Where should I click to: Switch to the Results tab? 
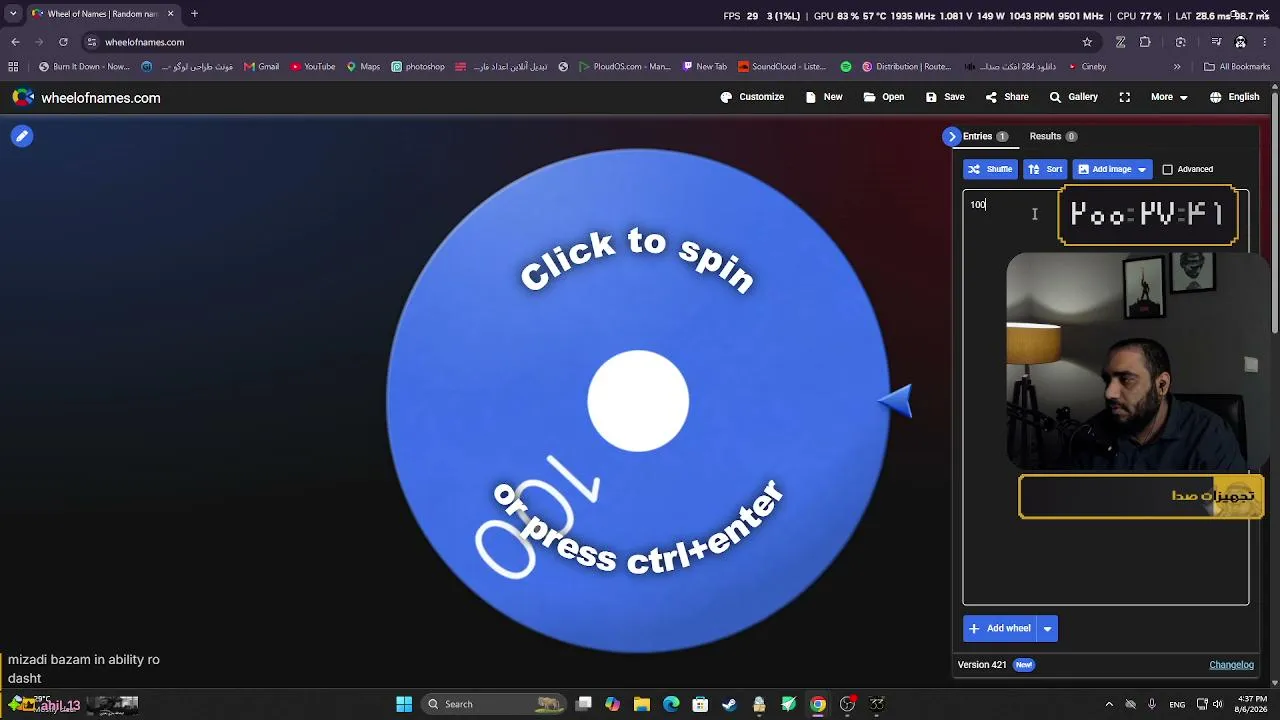(x=1053, y=136)
